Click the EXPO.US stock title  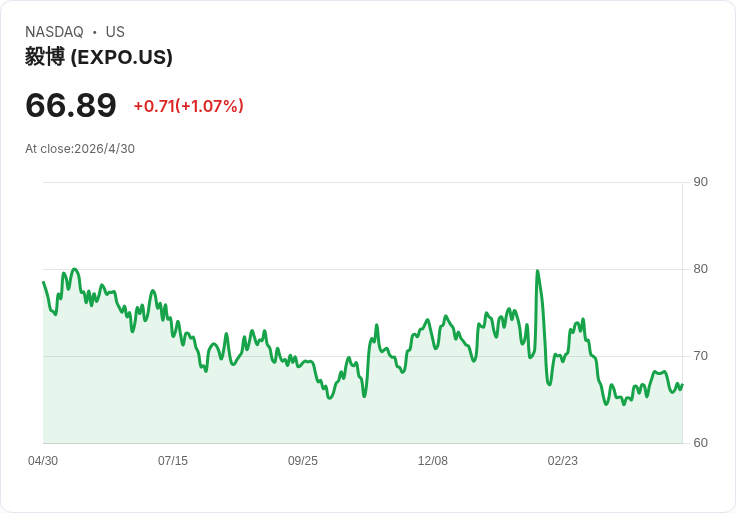[99, 57]
